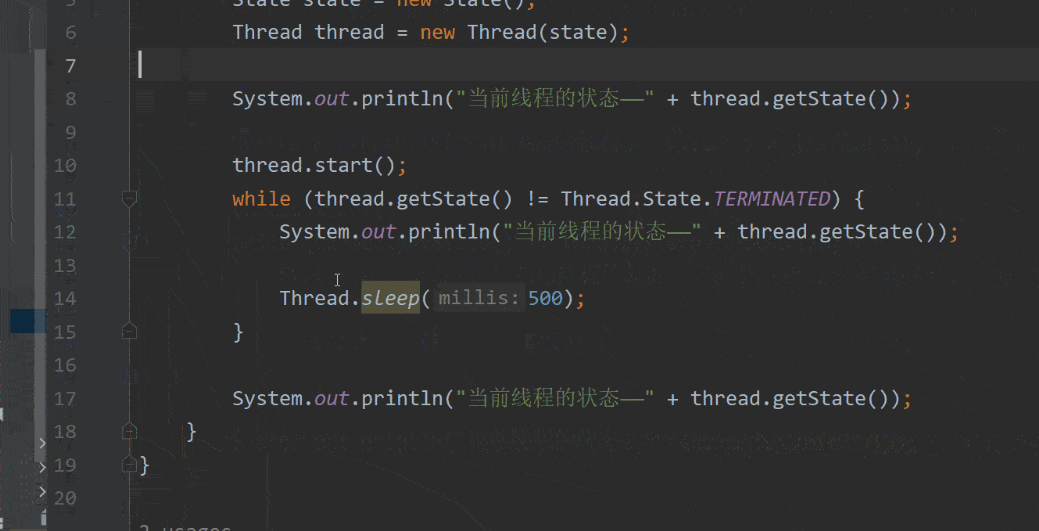The width and height of the screenshot is (1039, 531).
Task: Click the closing brace on line 19
Action: tap(144, 465)
